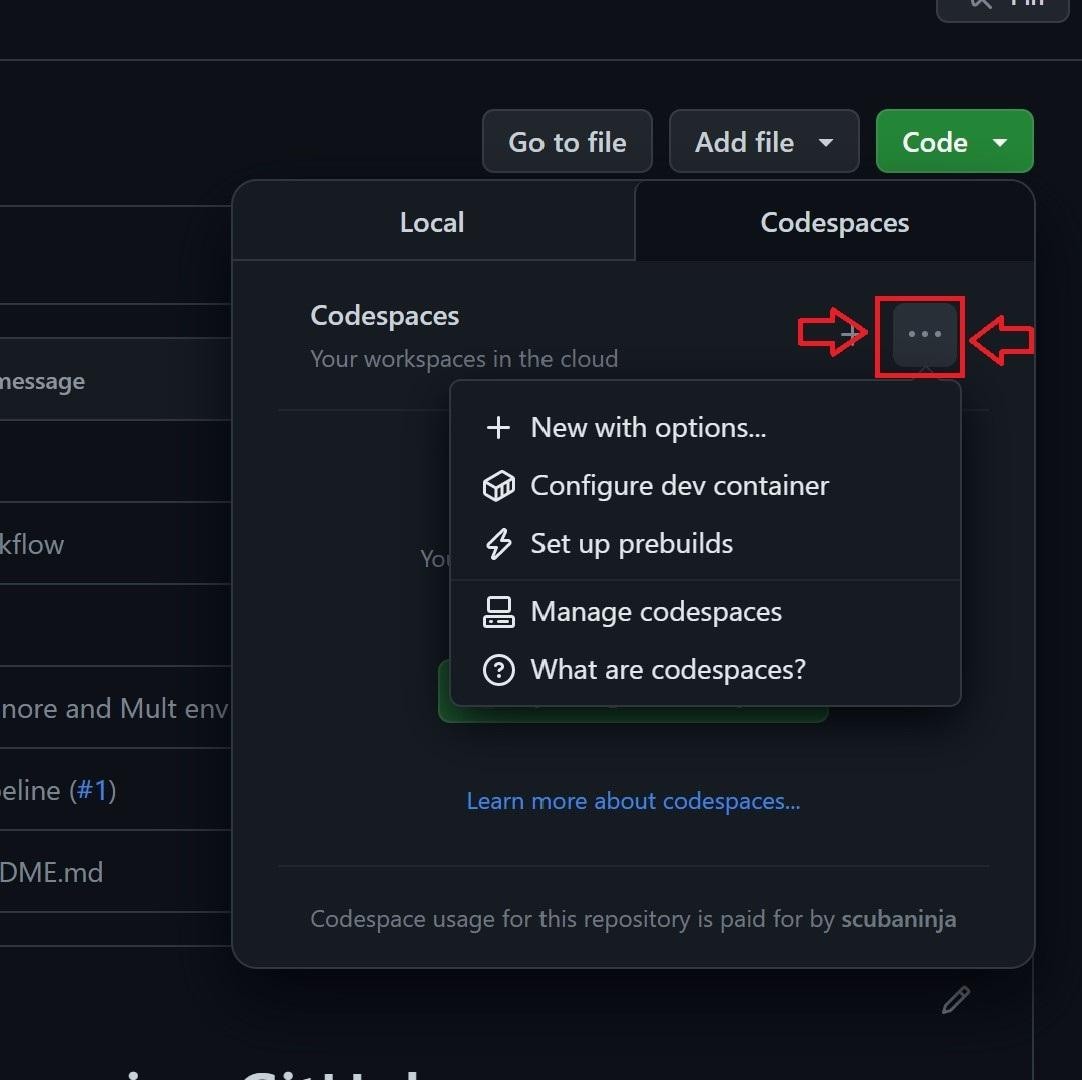
Task: Switch to the Local tab
Action: [432, 222]
